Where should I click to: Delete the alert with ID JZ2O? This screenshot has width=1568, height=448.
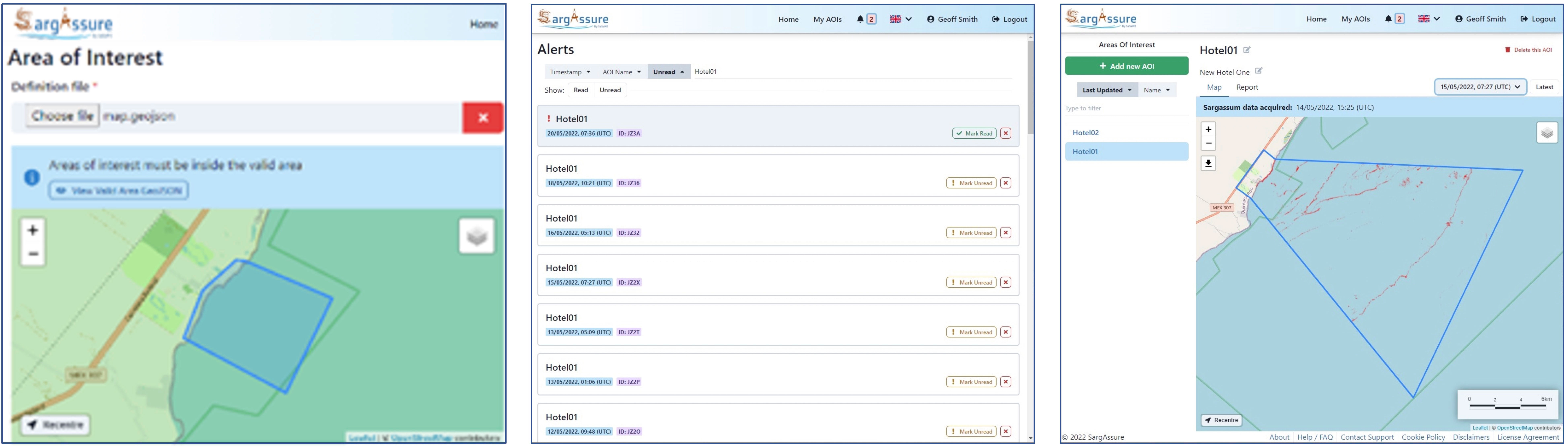point(1006,432)
